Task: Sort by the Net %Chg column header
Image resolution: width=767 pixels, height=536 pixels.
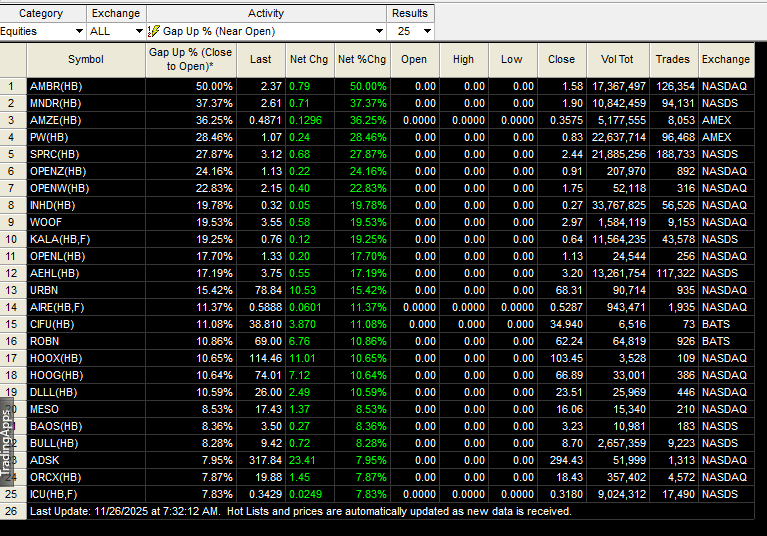Action: click(x=362, y=60)
